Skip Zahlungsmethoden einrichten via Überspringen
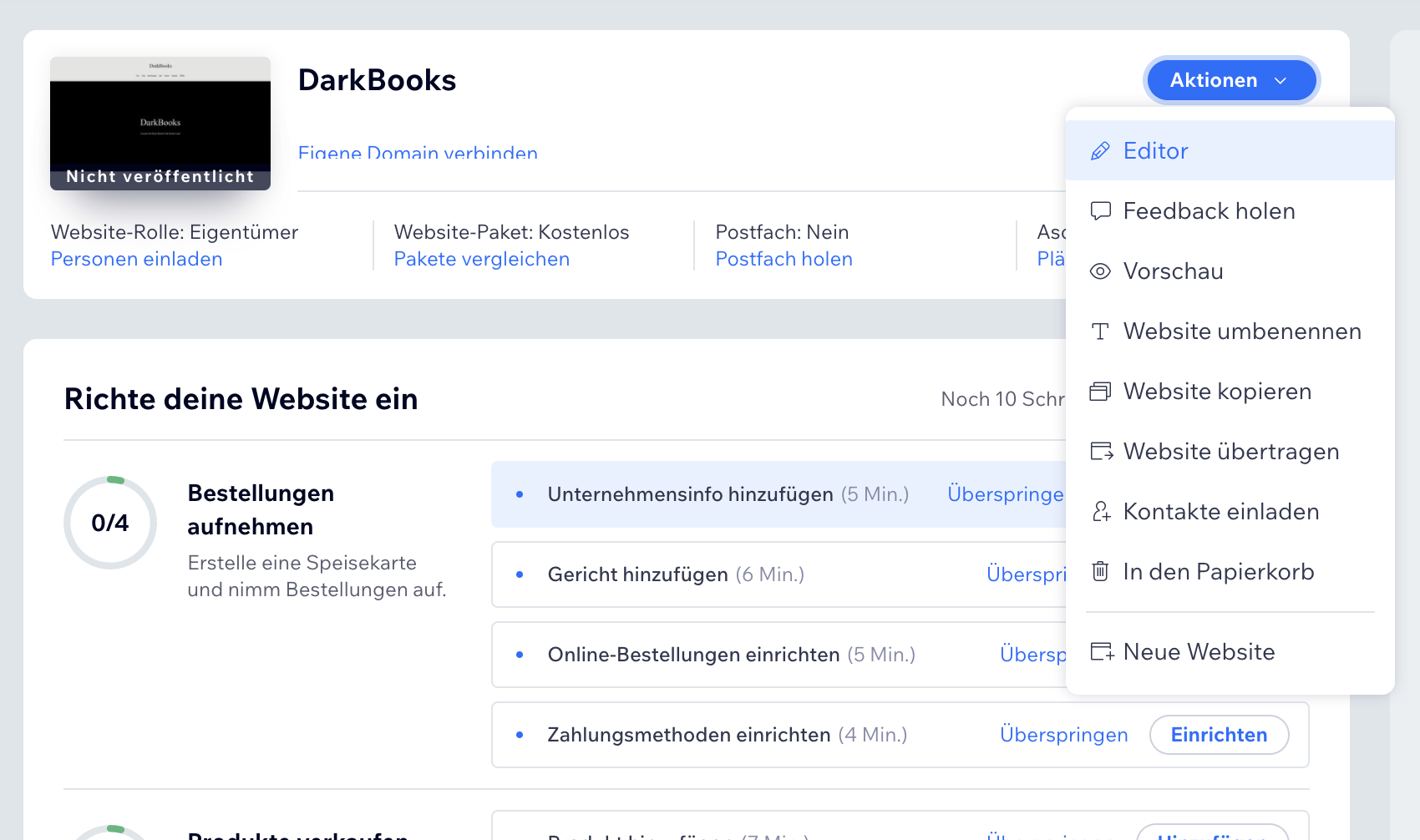 [x=1064, y=735]
